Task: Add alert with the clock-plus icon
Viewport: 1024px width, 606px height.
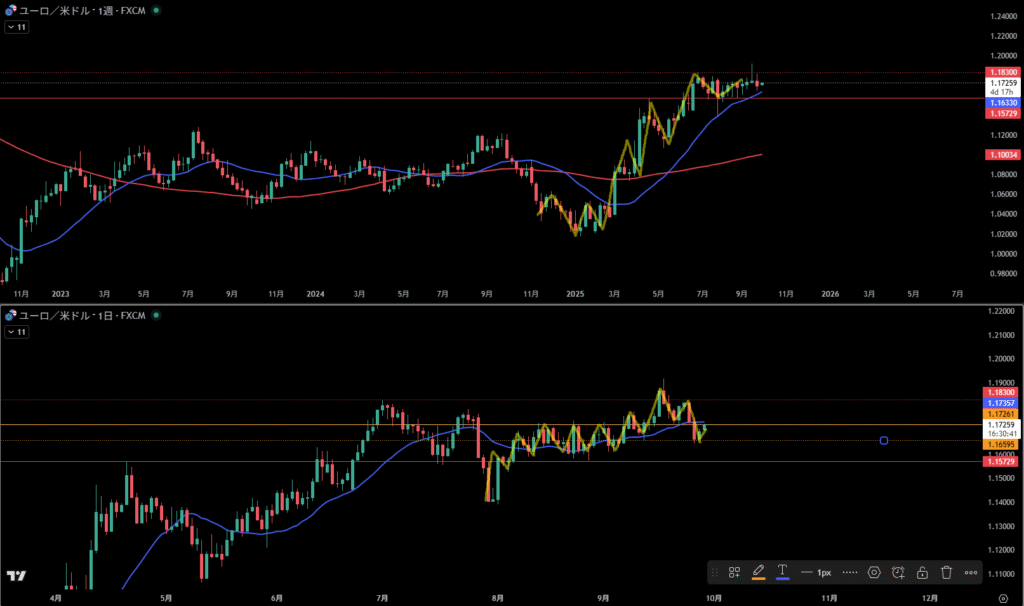Action: click(x=898, y=572)
